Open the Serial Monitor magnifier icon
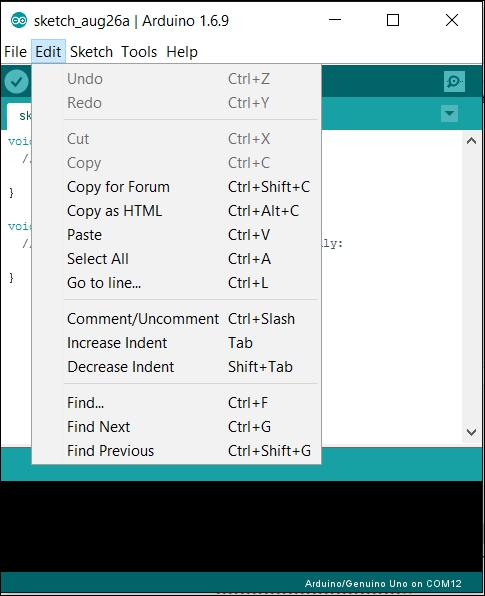 454,81
